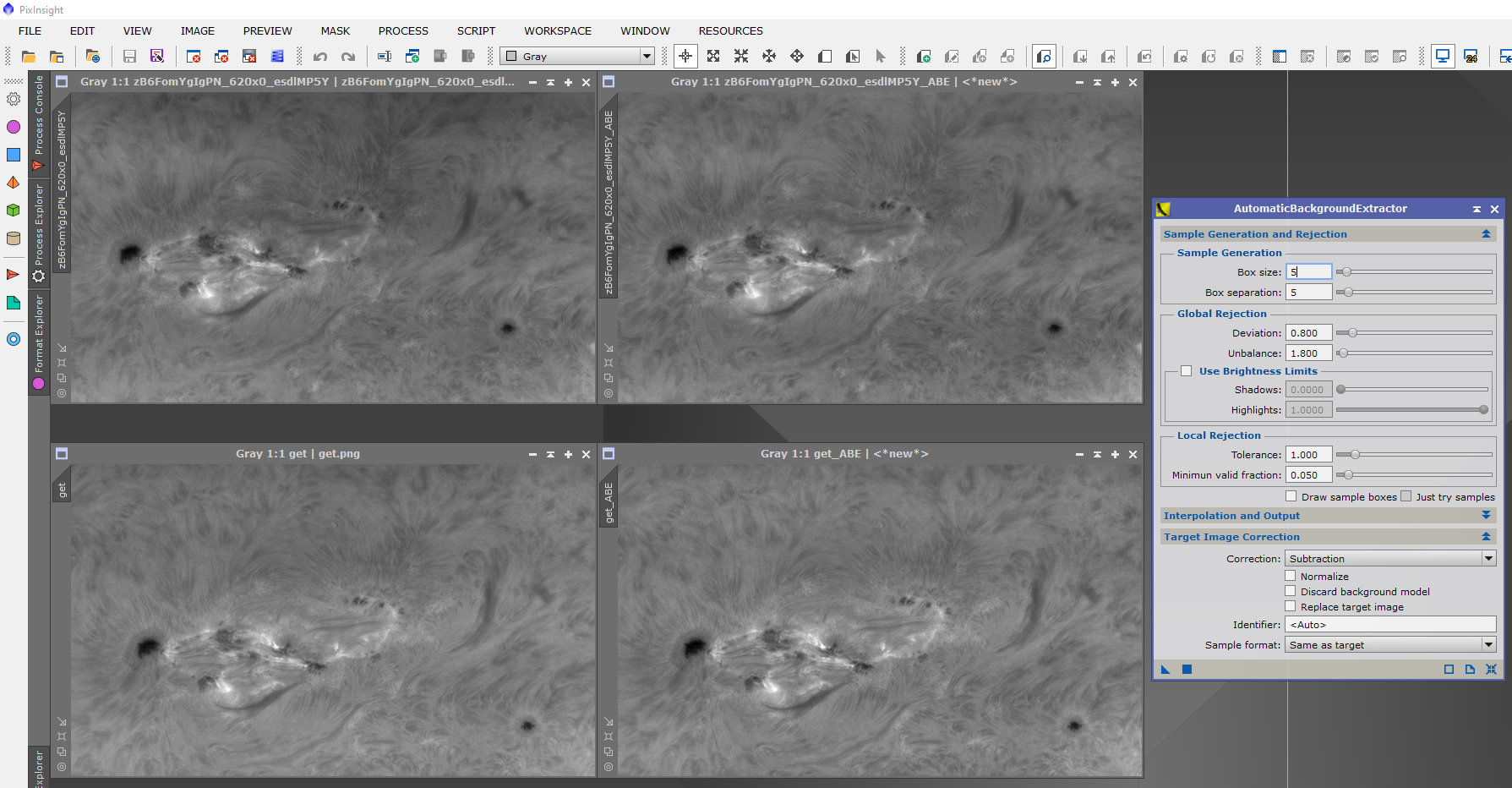This screenshot has width=1512, height=788.
Task: Toggle the Just try samples checkbox
Action: pyautogui.click(x=1406, y=496)
